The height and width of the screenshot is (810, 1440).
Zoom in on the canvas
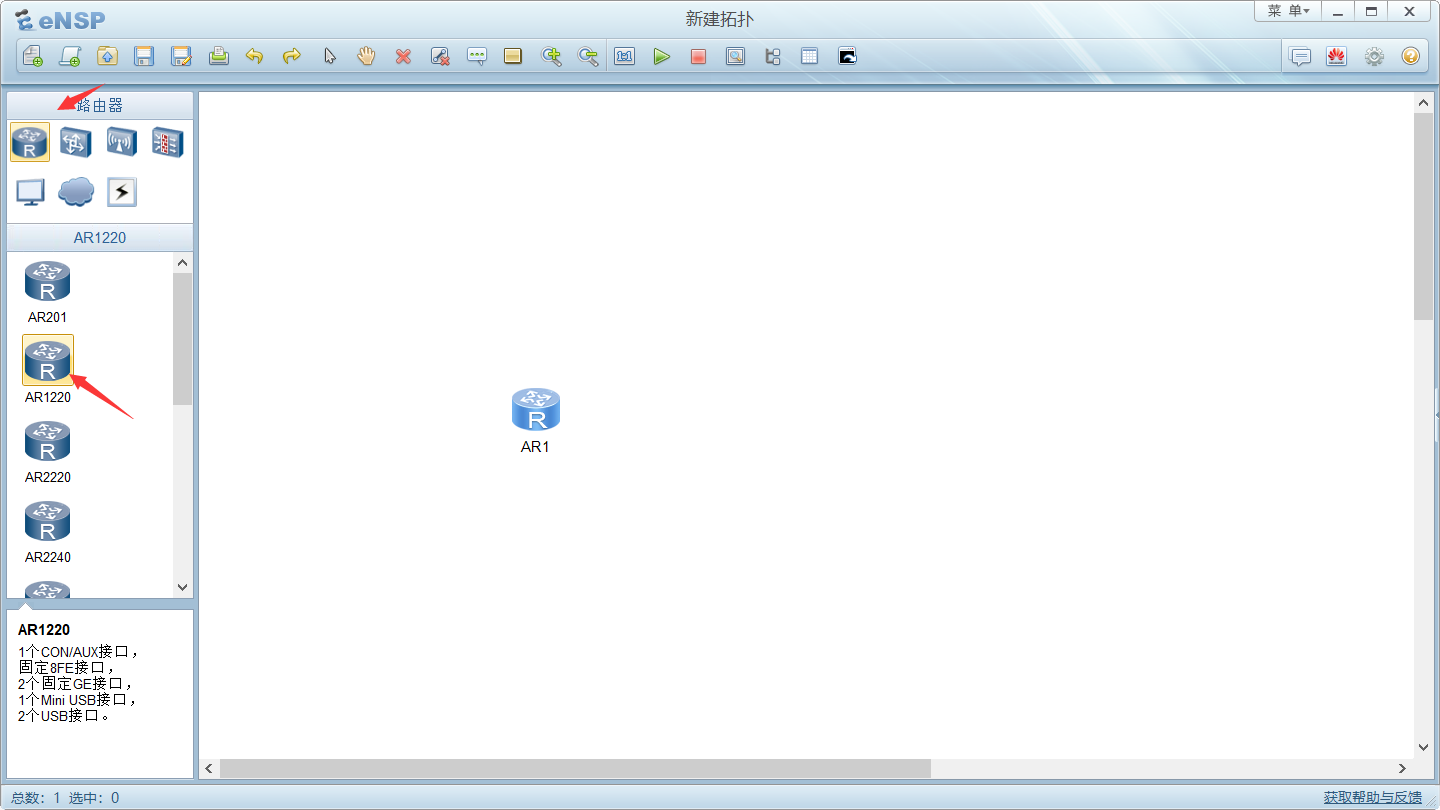click(x=551, y=56)
